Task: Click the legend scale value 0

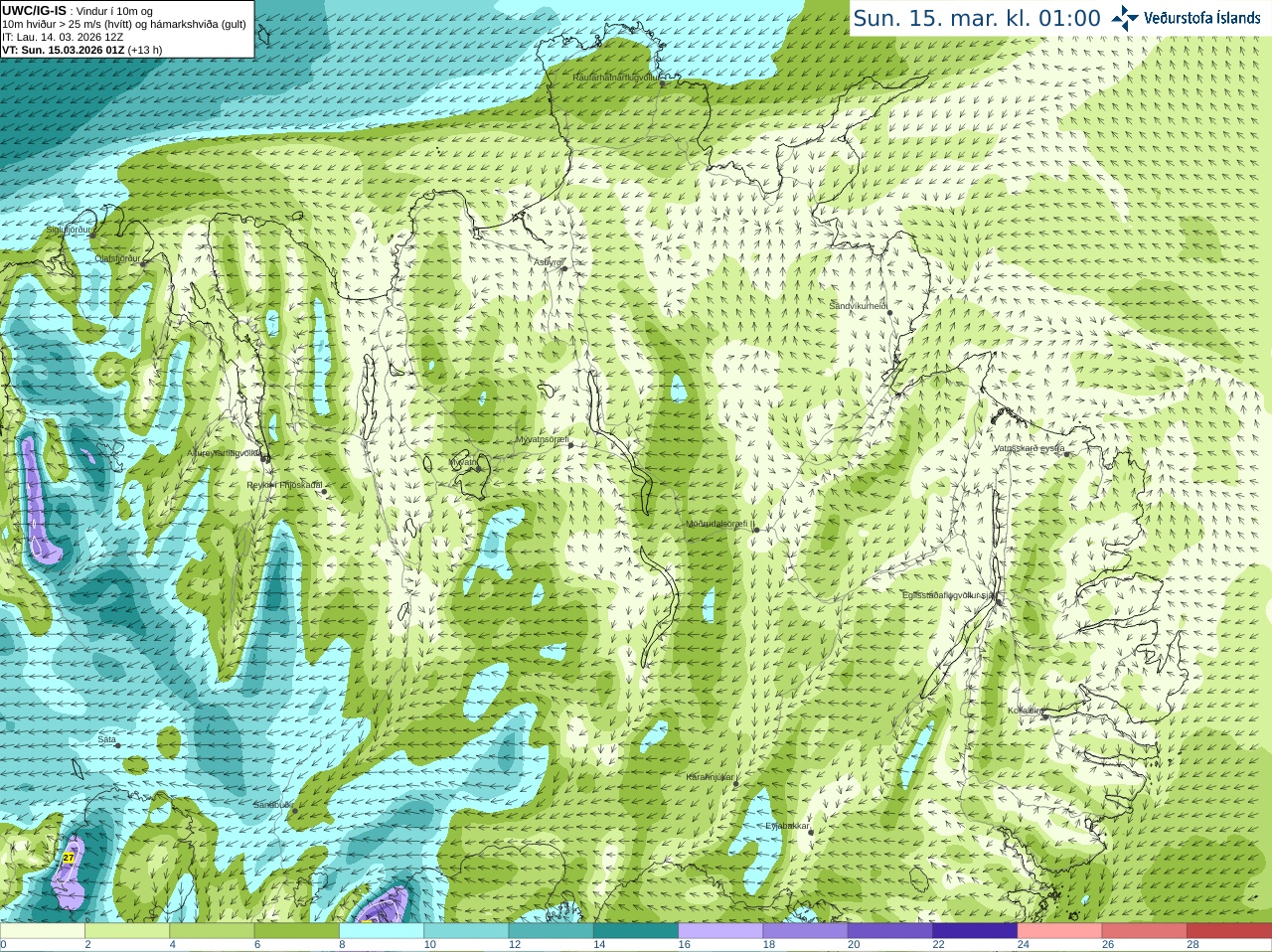Action: click(3, 945)
